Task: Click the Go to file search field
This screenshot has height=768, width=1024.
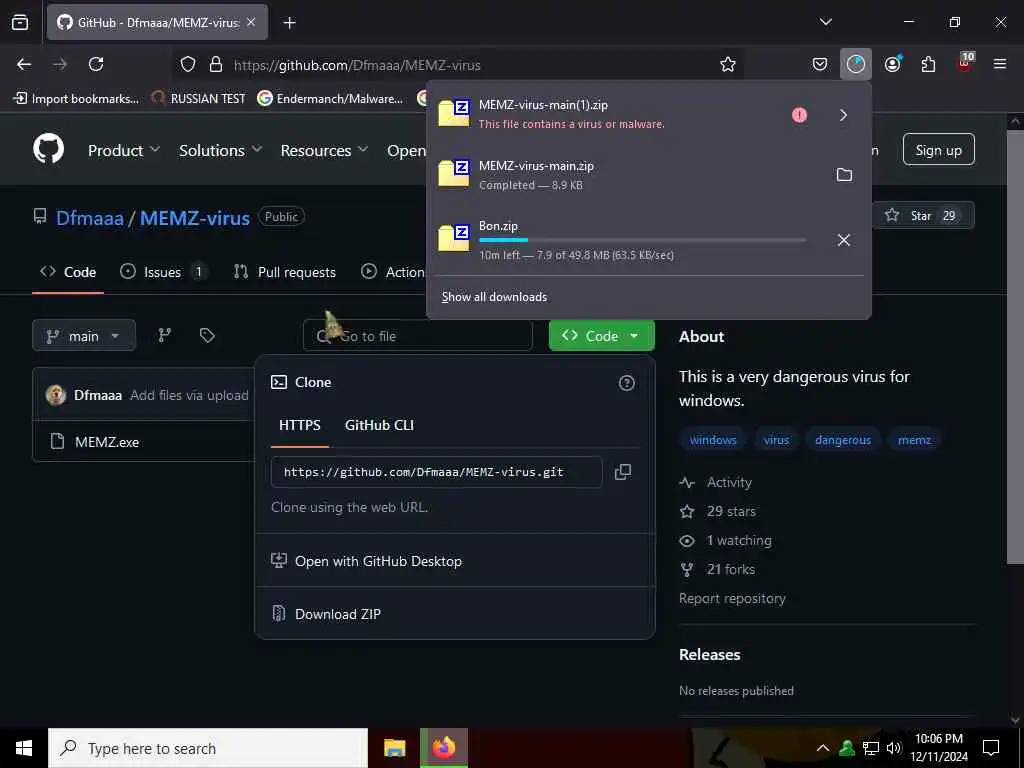Action: pos(418,336)
